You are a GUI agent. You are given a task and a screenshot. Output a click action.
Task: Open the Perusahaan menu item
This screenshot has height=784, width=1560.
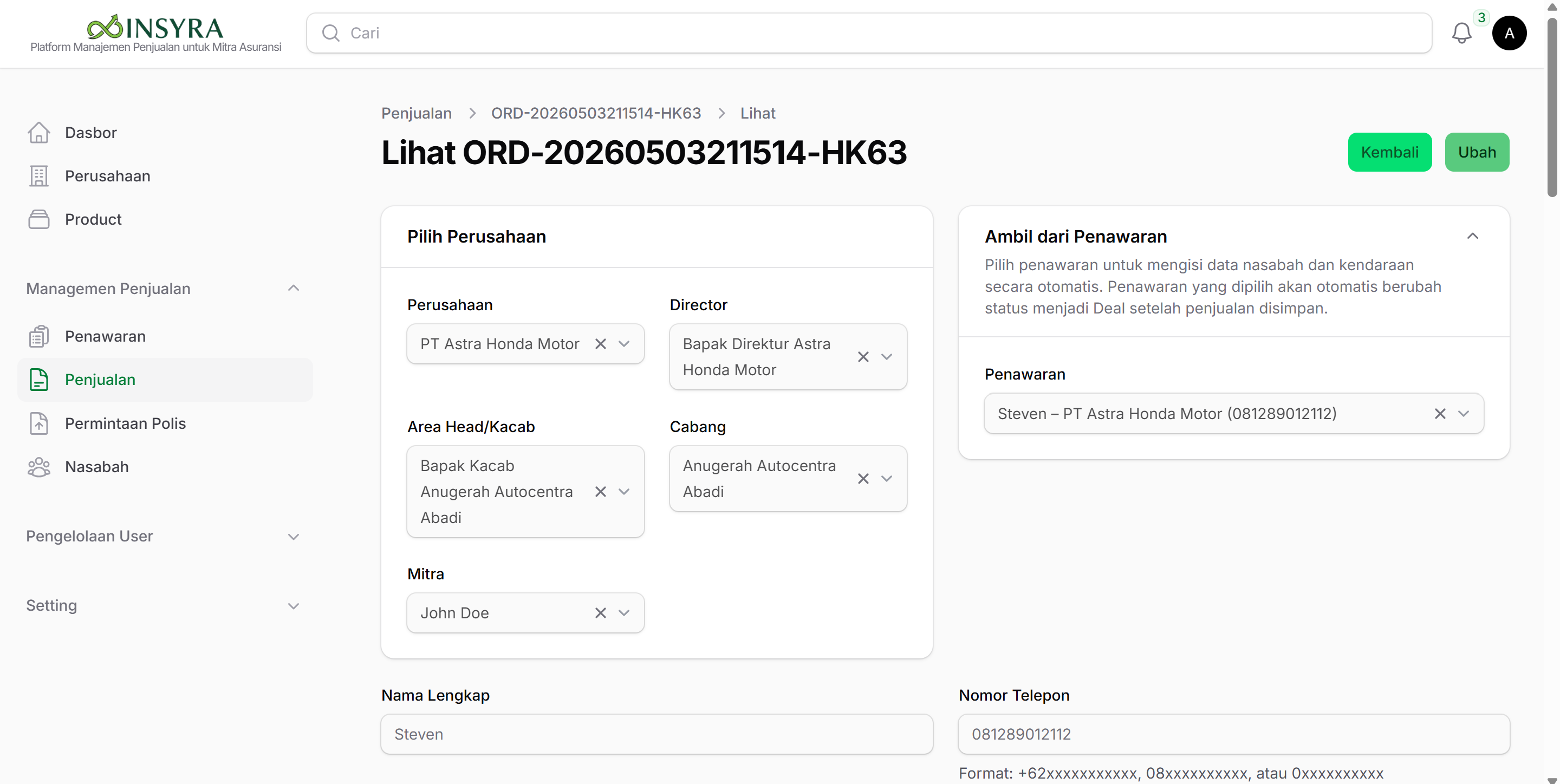[x=165, y=176]
